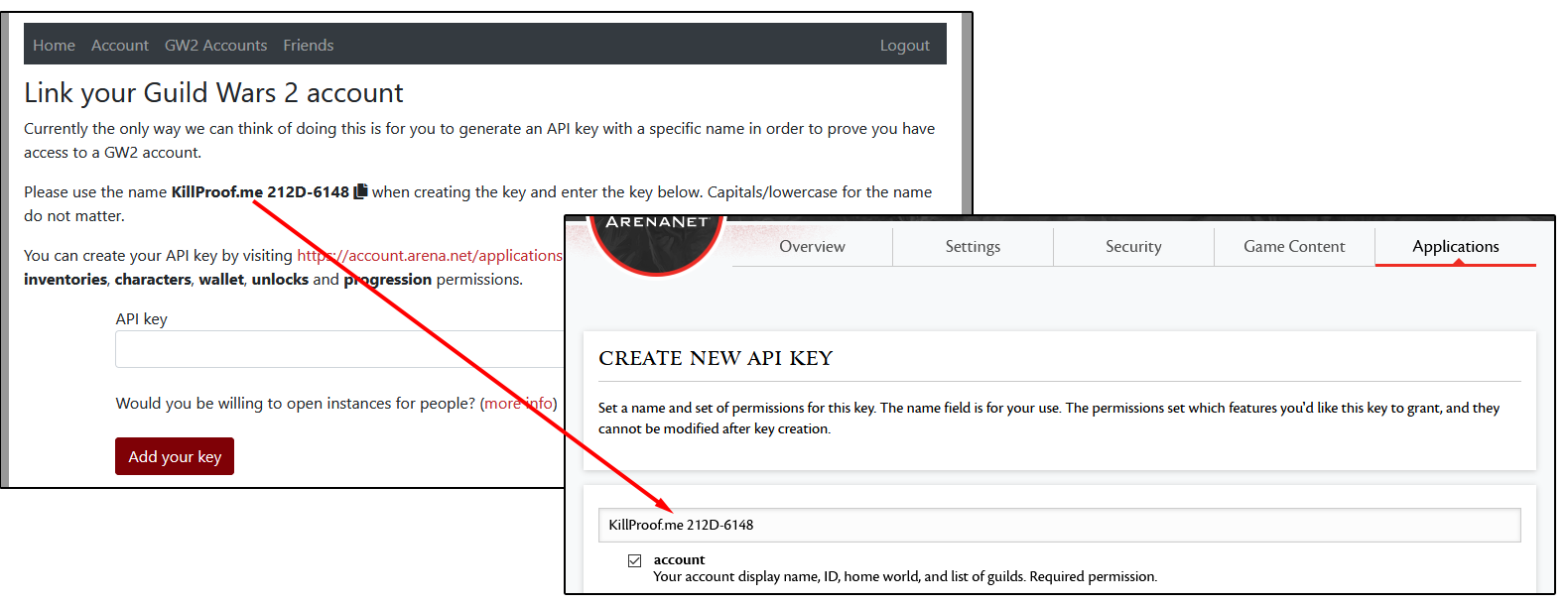This screenshot has width=1568, height=605.
Task: Click the Logout link
Action: (905, 46)
